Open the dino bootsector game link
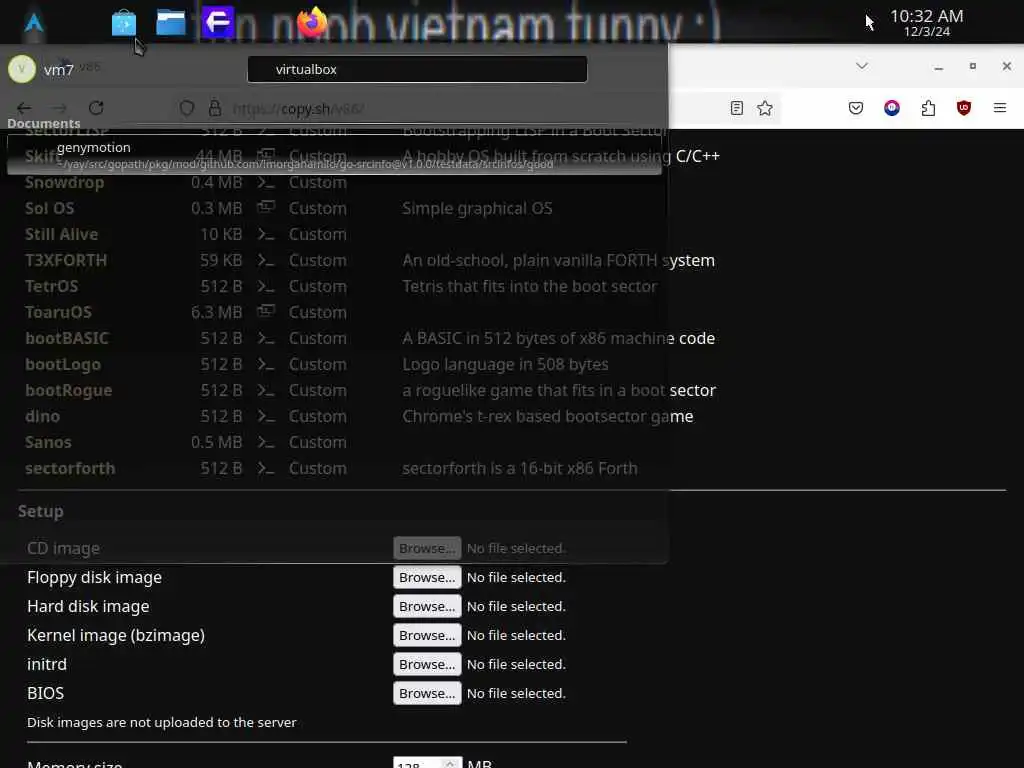The width and height of the screenshot is (1024, 768). pyautogui.click(x=42, y=417)
